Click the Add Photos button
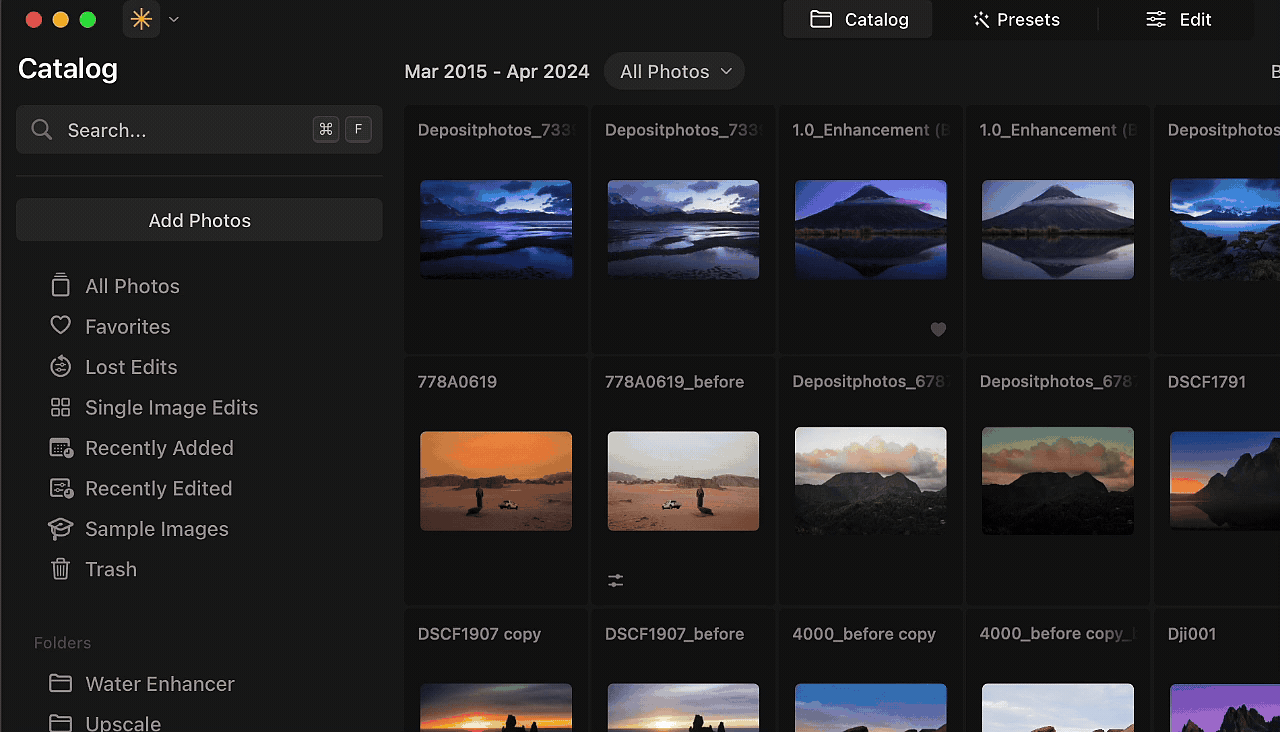1280x732 pixels. pos(199,220)
